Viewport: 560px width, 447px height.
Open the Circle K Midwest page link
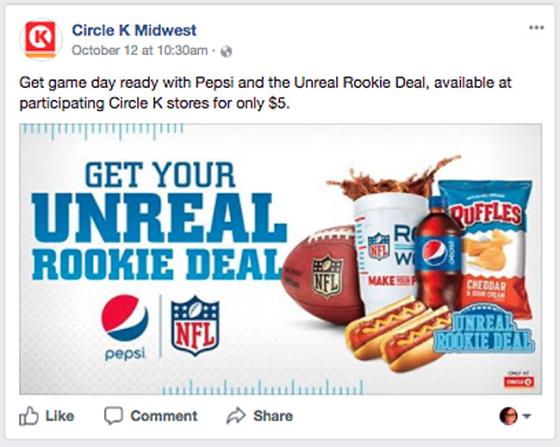click(x=134, y=30)
